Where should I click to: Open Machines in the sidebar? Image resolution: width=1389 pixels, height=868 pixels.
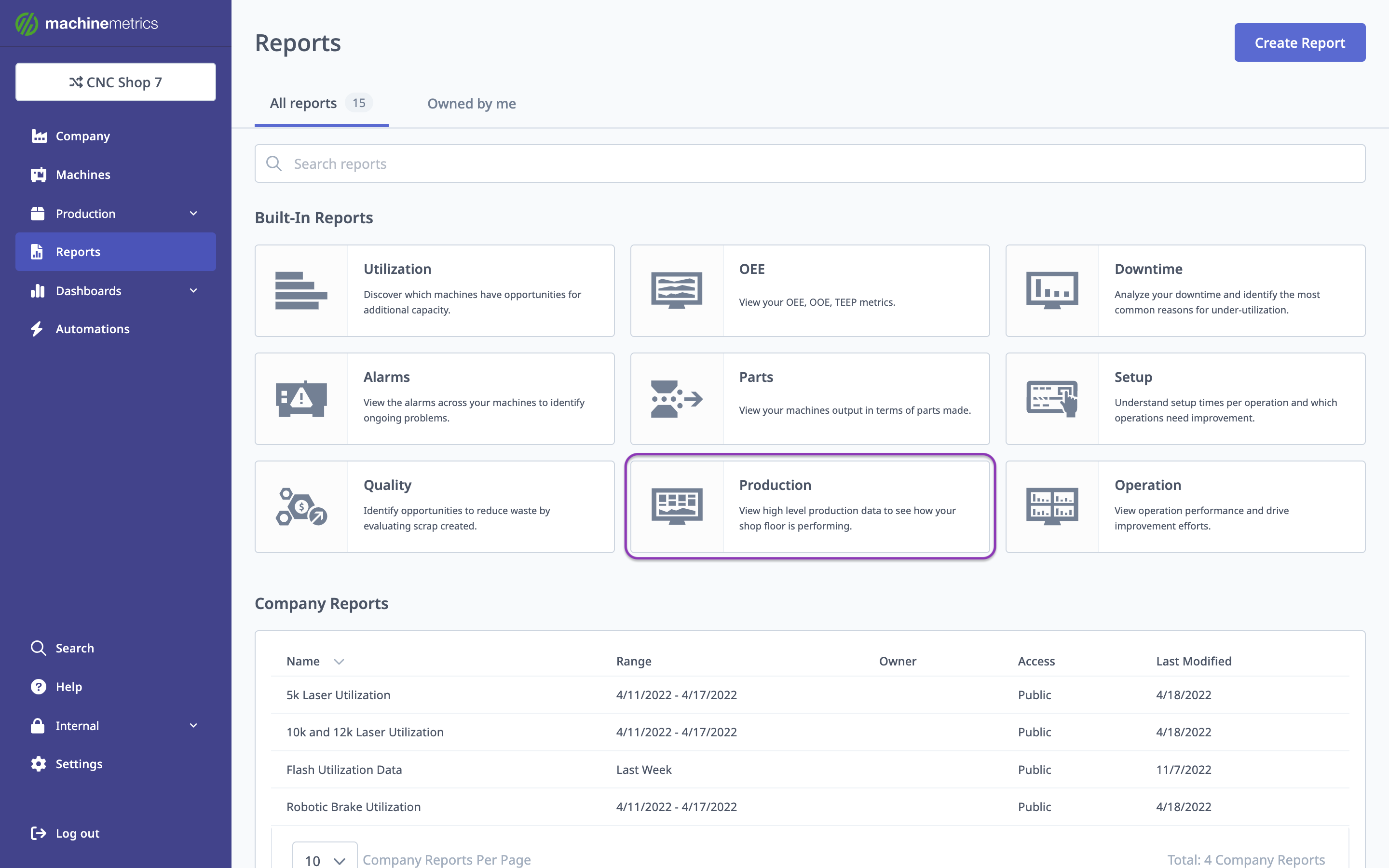(116, 175)
